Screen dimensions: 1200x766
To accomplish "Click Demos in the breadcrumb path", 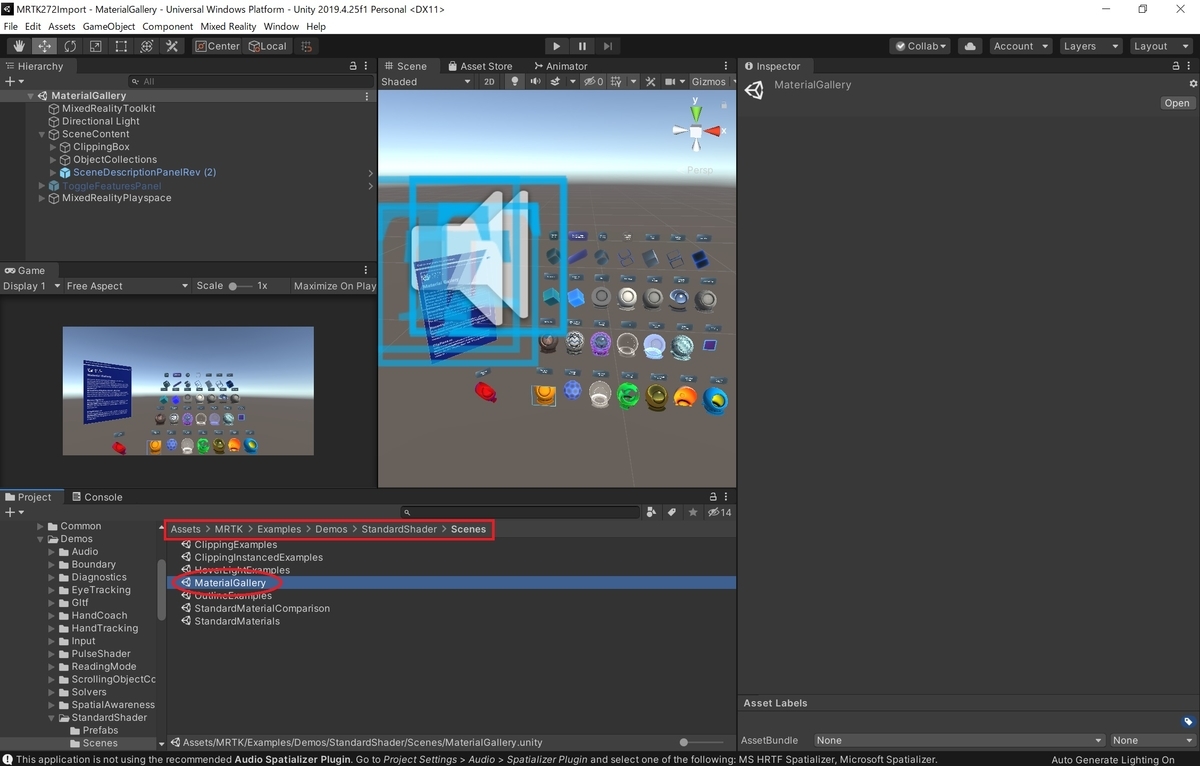I will 331,529.
